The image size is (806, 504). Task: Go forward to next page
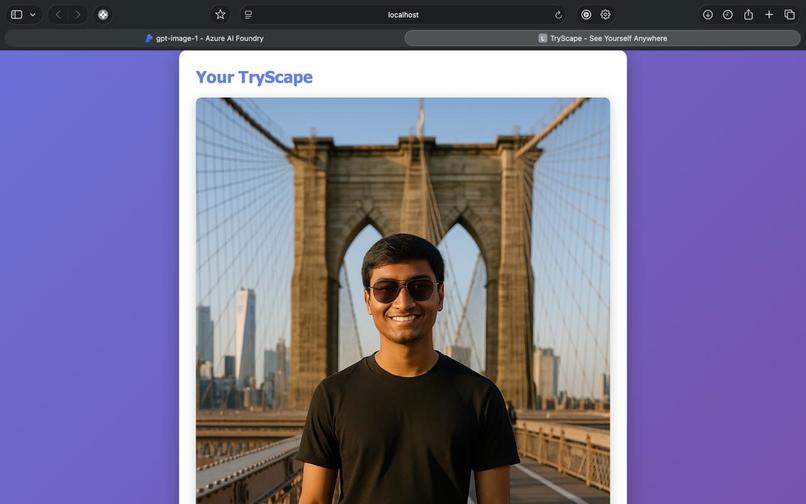point(78,14)
